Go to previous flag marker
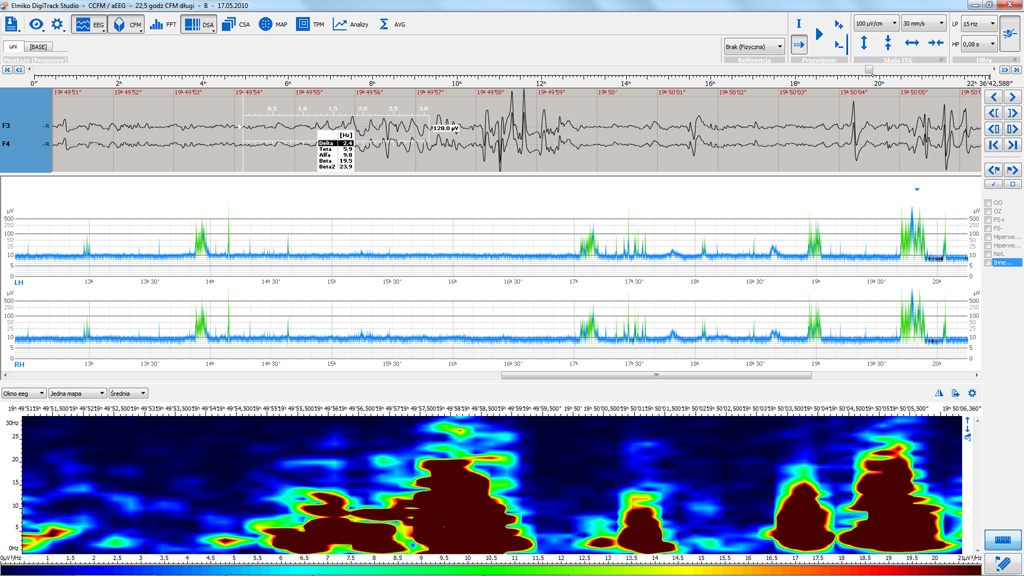Image resolution: width=1024 pixels, height=576 pixels. (x=994, y=170)
